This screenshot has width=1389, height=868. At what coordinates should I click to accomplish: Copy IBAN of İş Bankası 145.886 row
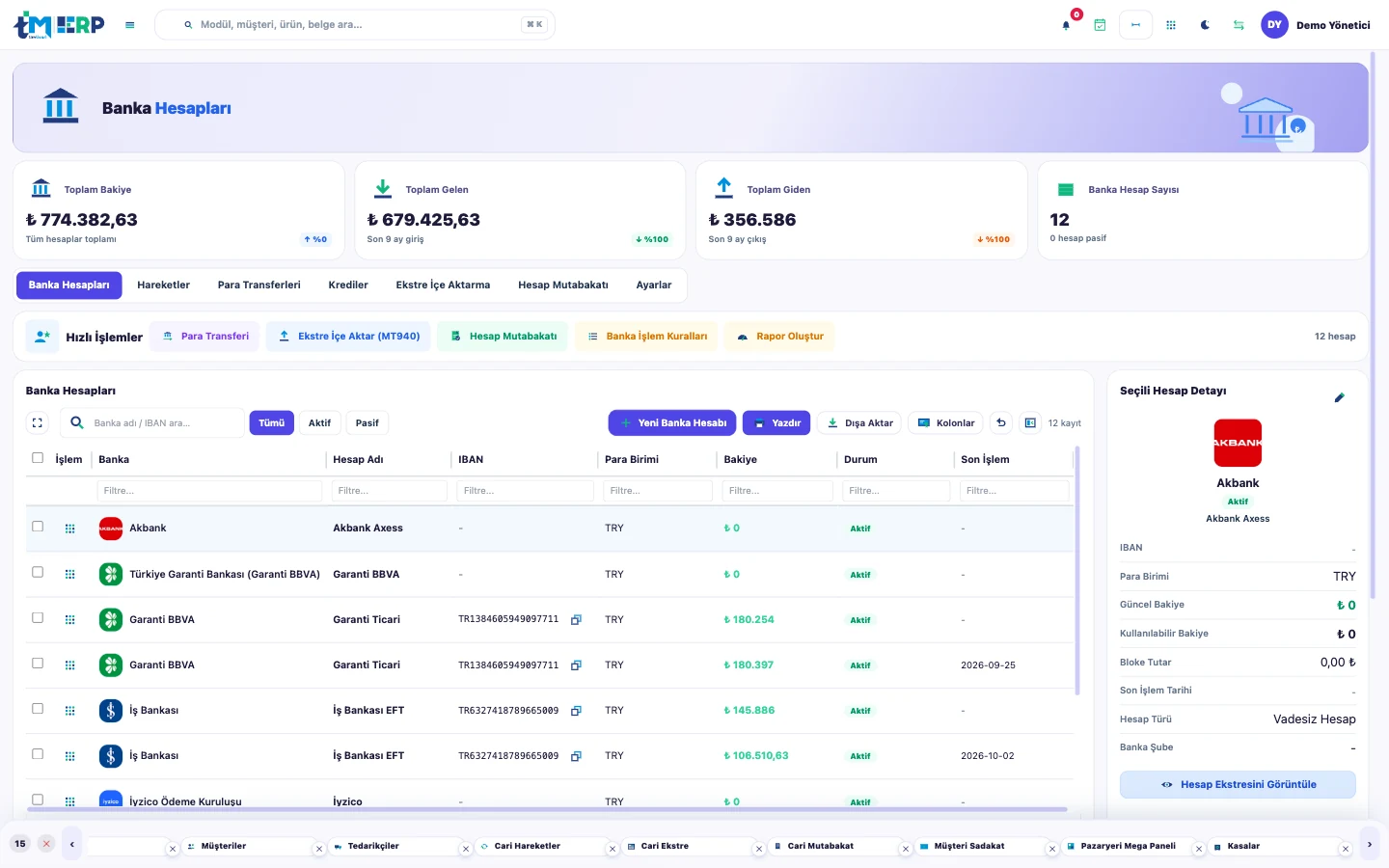pos(576,711)
